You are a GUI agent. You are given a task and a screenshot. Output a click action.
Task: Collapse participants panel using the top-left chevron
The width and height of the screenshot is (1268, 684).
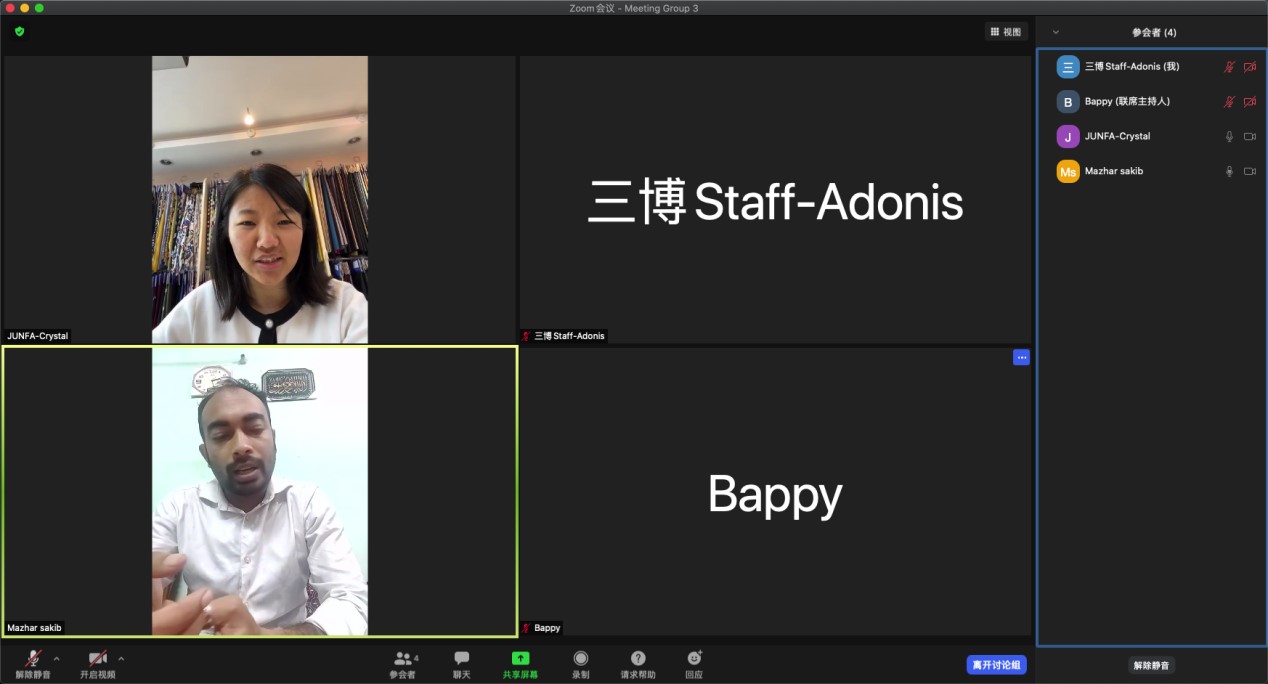[x=1056, y=33]
